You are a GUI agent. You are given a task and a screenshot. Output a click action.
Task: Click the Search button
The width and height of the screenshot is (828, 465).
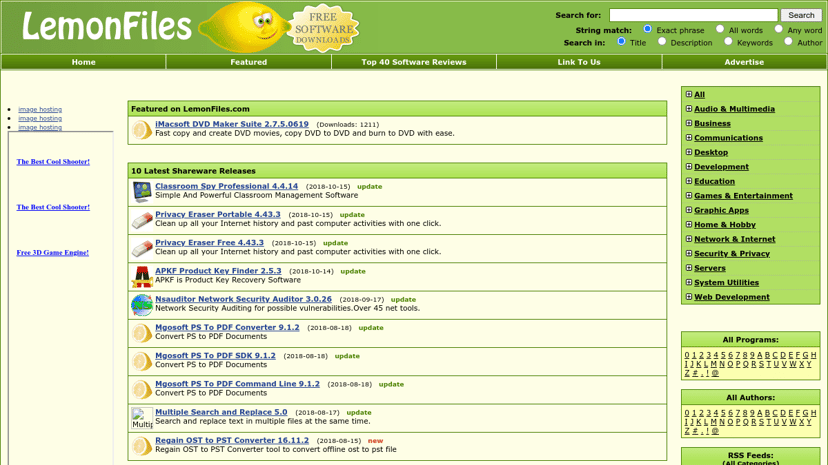tap(802, 15)
